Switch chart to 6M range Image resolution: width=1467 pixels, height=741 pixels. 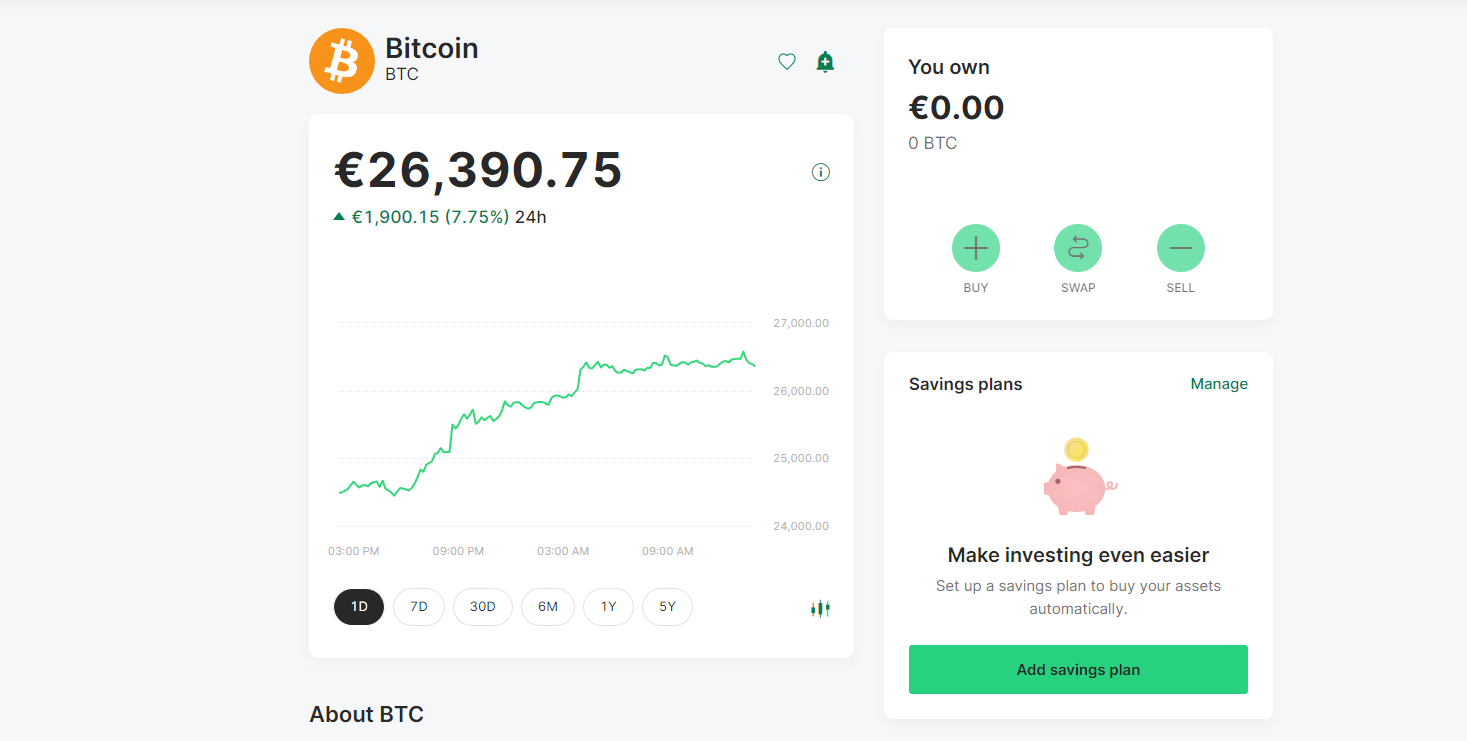click(548, 607)
